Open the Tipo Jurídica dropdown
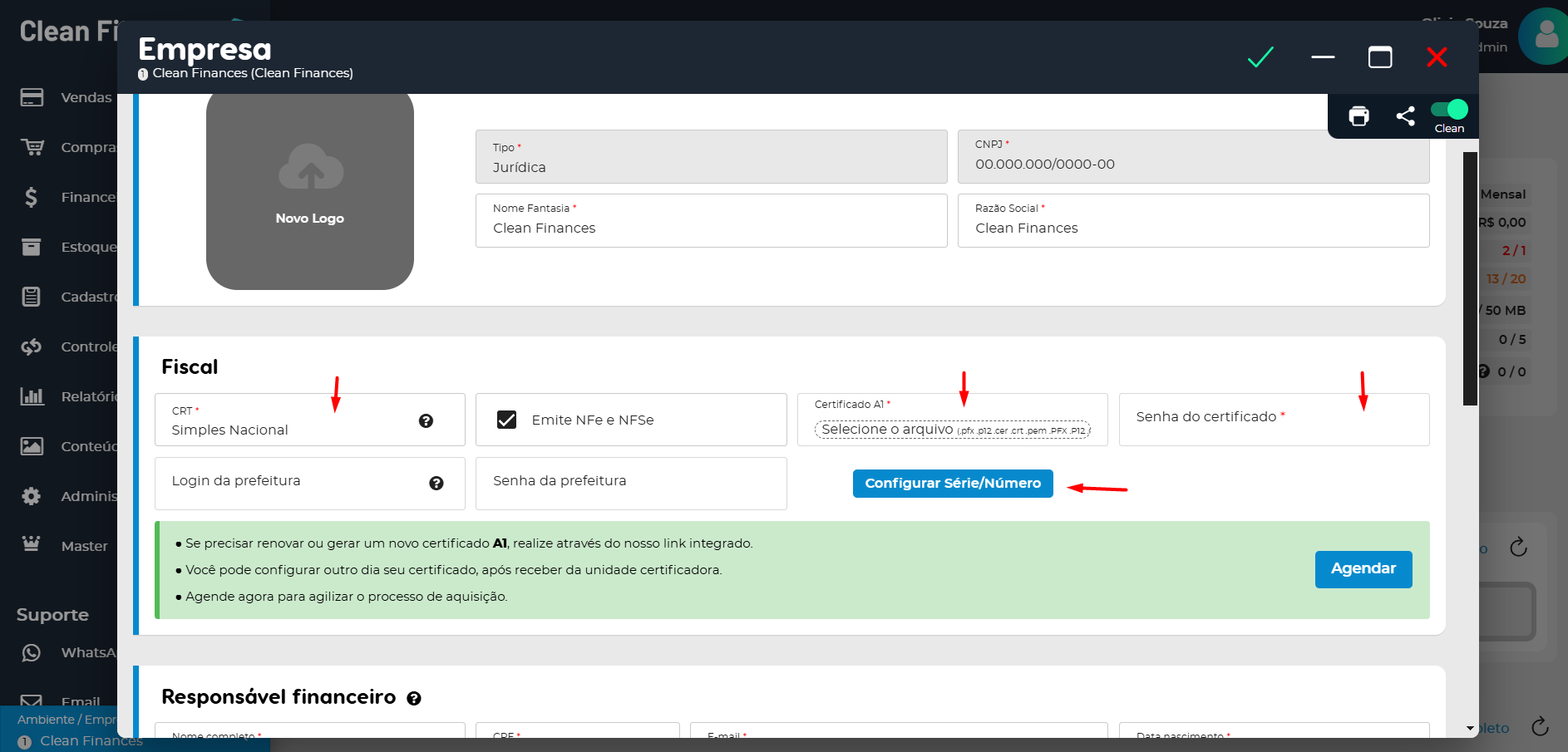Viewport: 1568px width, 752px height. click(711, 157)
